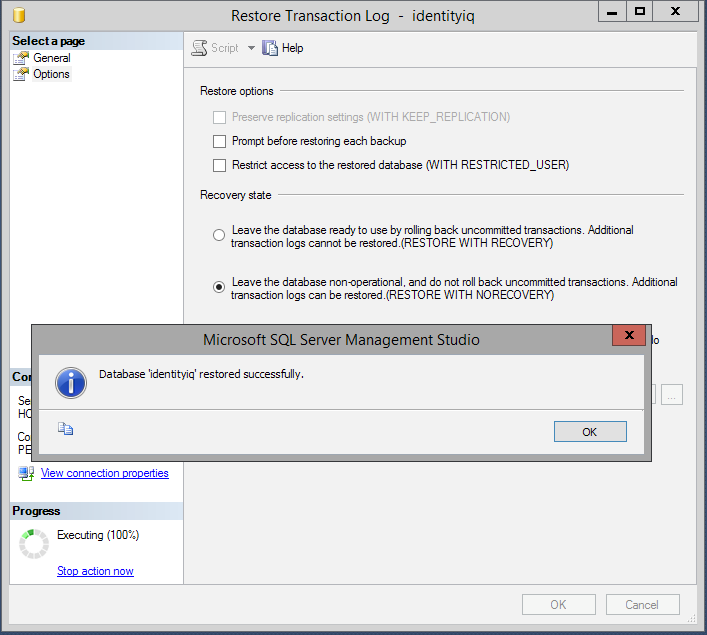Click the Stop action now link
The width and height of the screenshot is (707, 635).
tap(95, 571)
